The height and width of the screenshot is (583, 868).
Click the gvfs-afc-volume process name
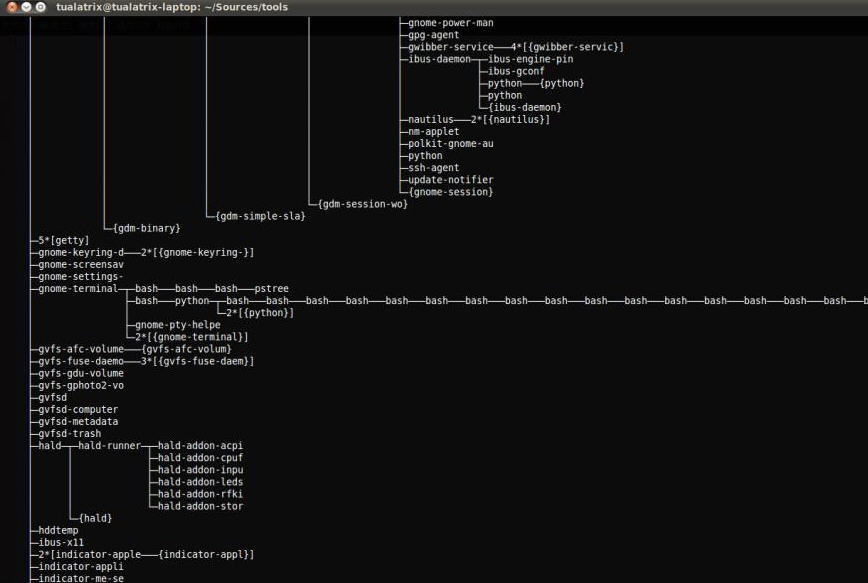(x=81, y=350)
